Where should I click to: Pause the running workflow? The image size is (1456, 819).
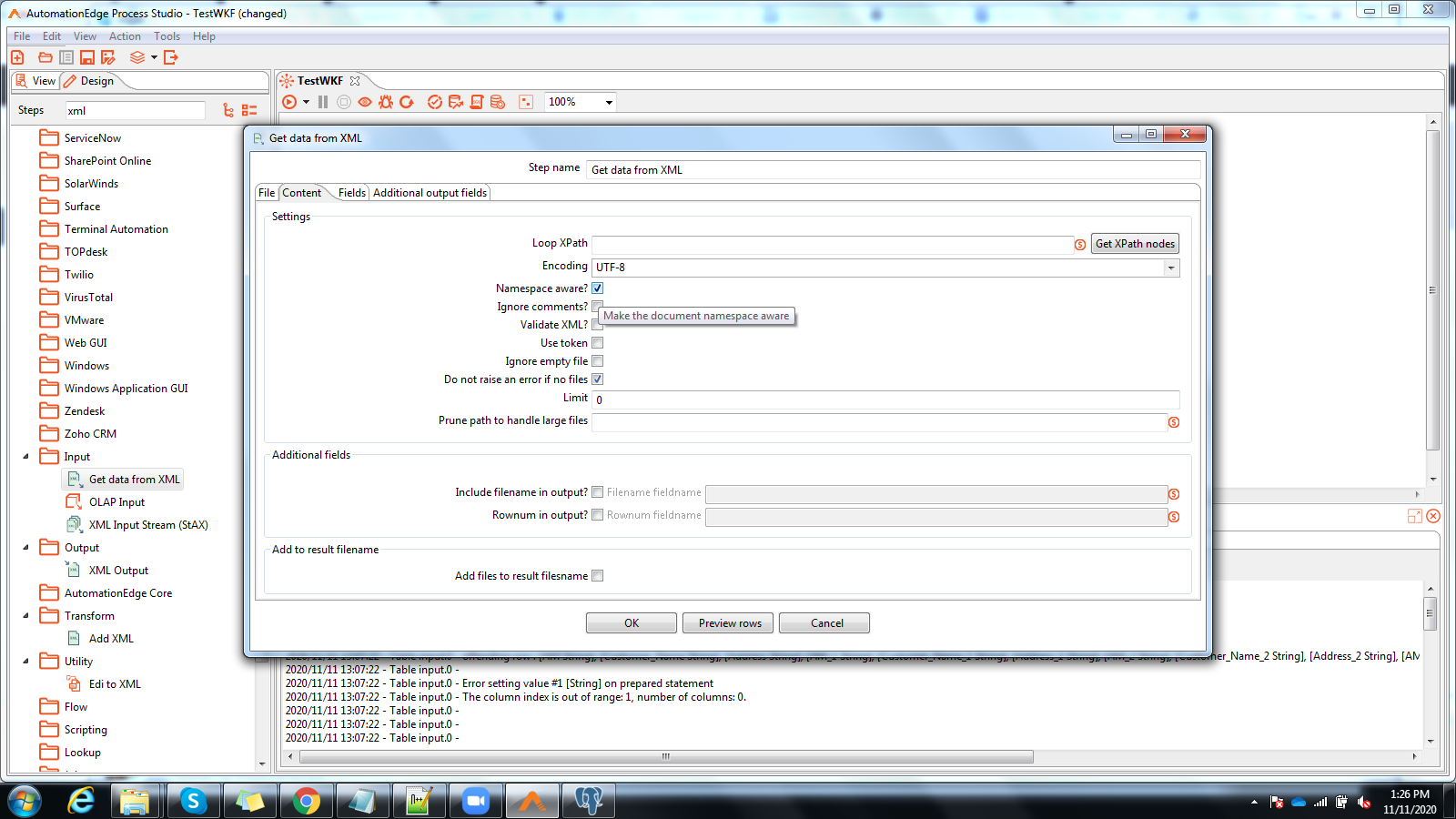(323, 102)
